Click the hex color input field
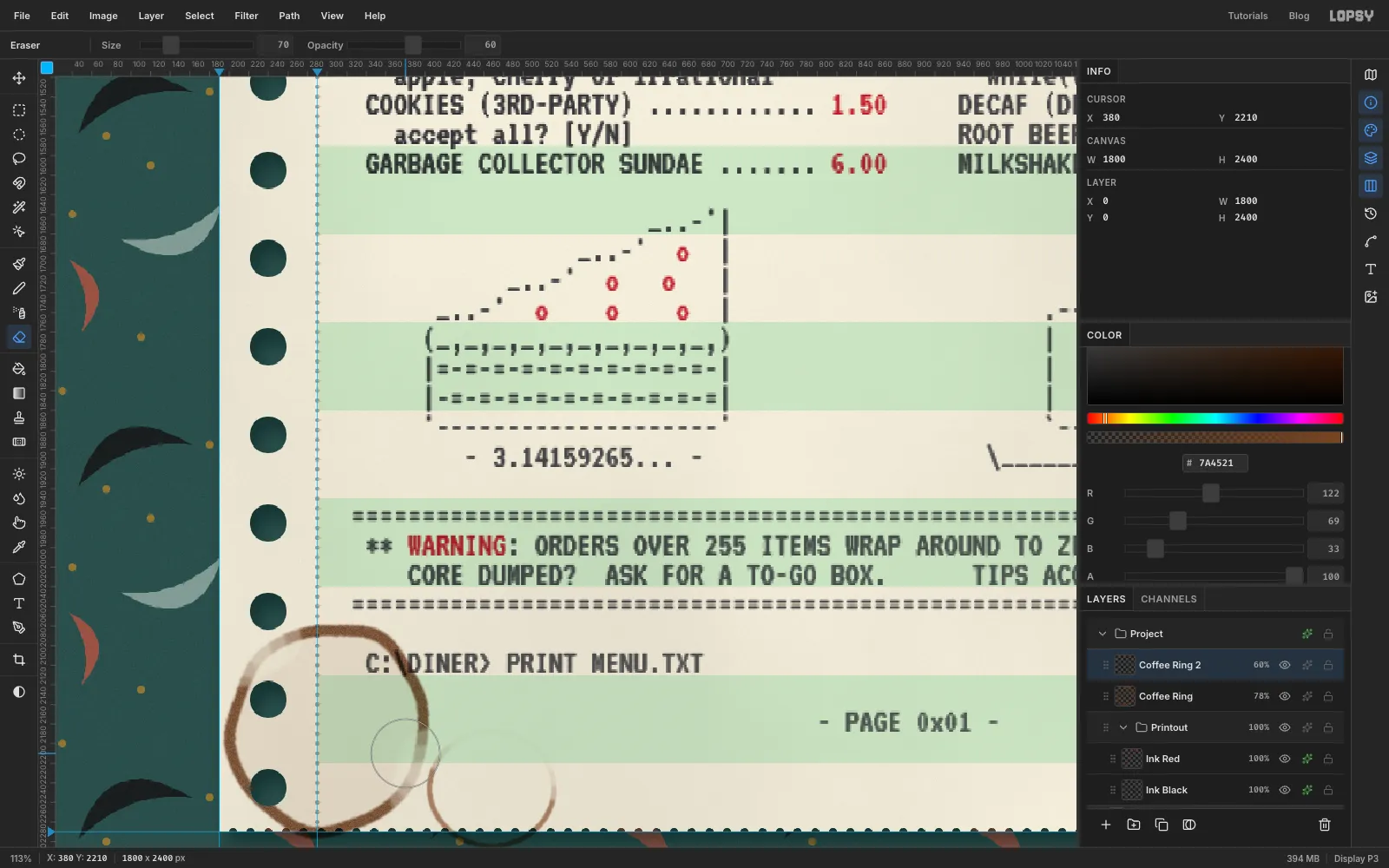Viewport: 1389px width, 868px height. pyautogui.click(x=1215, y=463)
